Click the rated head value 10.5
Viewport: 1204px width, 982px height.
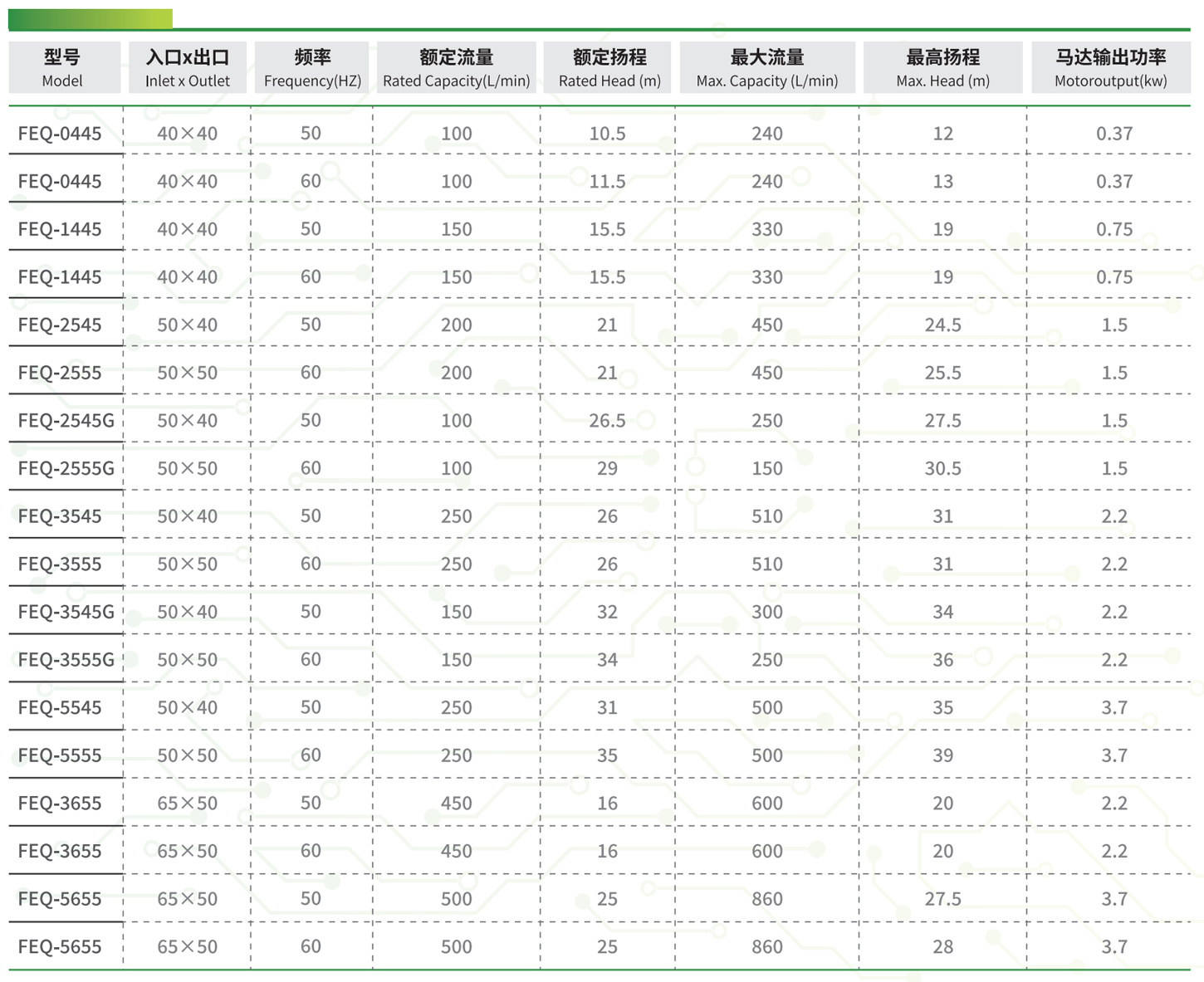(x=608, y=134)
